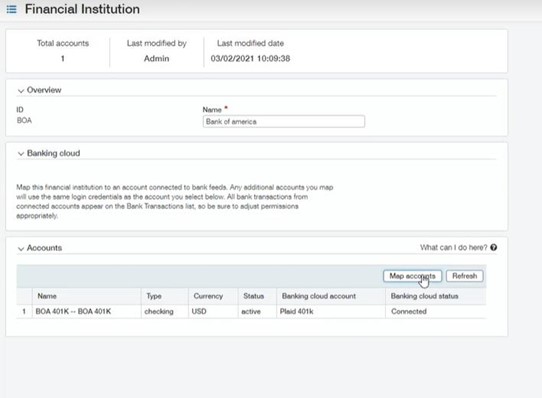Click the Connected status cell
The width and height of the screenshot is (542, 398).
point(436,311)
